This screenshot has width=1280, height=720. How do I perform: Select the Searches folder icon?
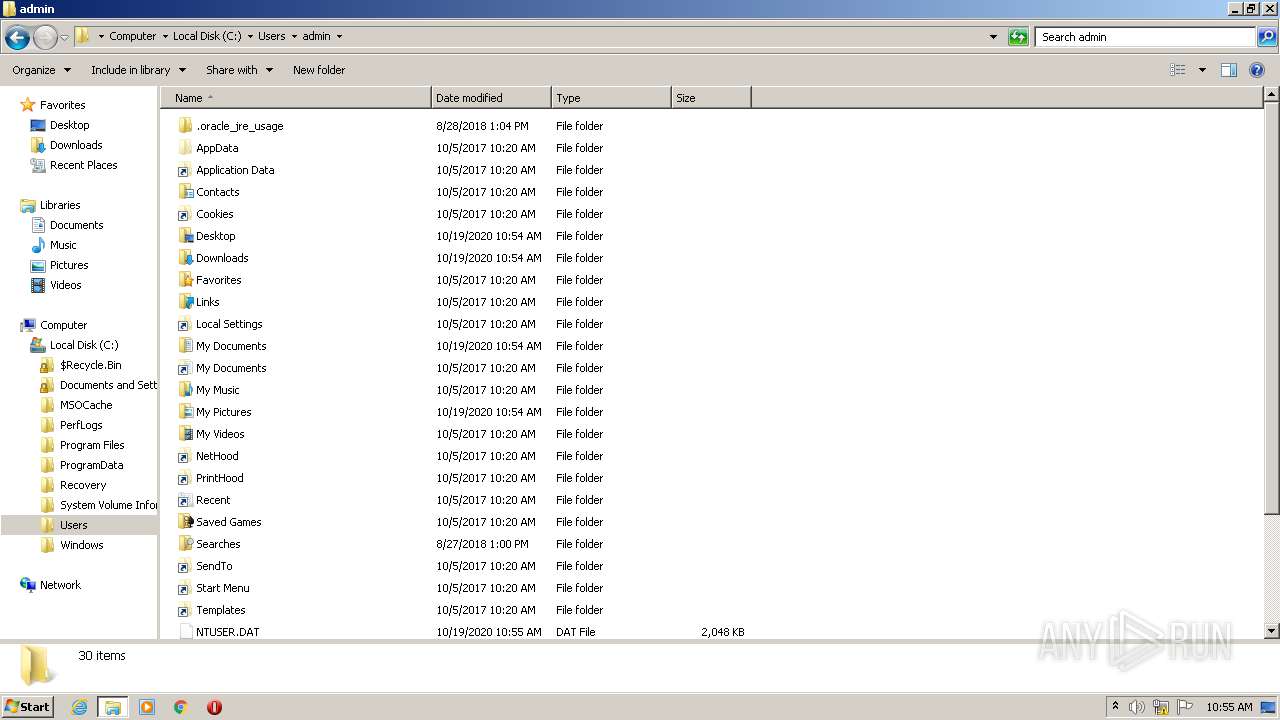tap(185, 544)
